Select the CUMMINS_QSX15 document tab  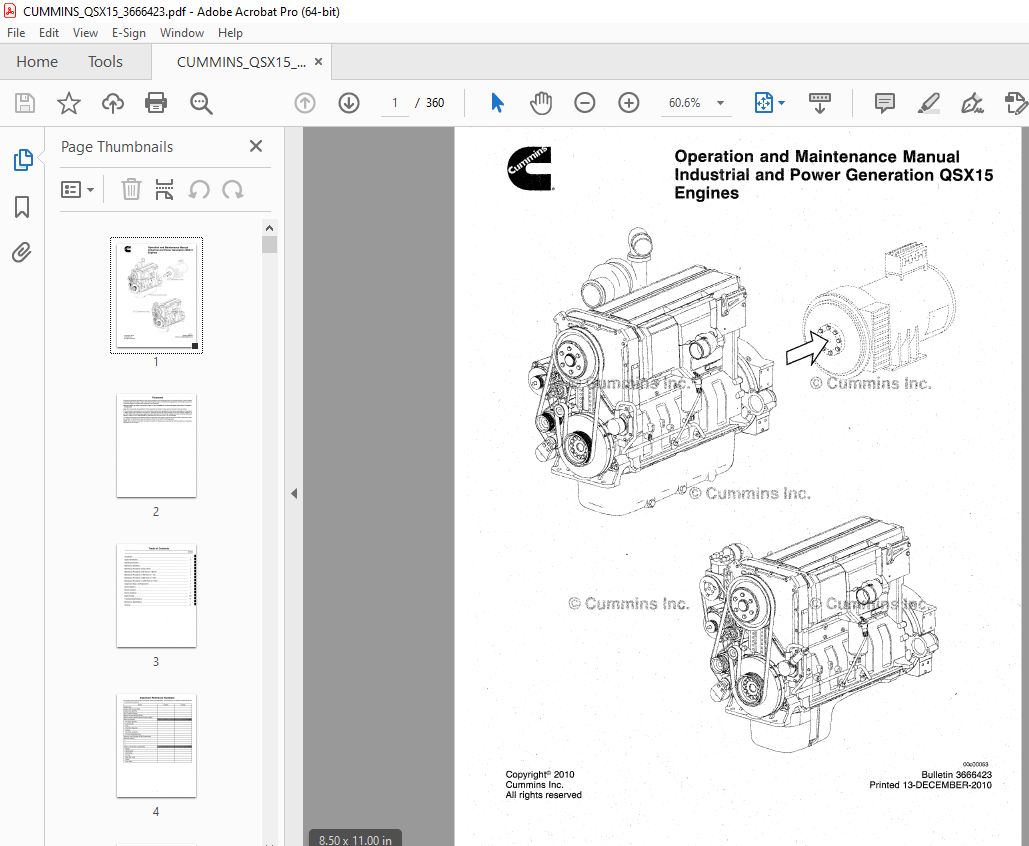[241, 62]
